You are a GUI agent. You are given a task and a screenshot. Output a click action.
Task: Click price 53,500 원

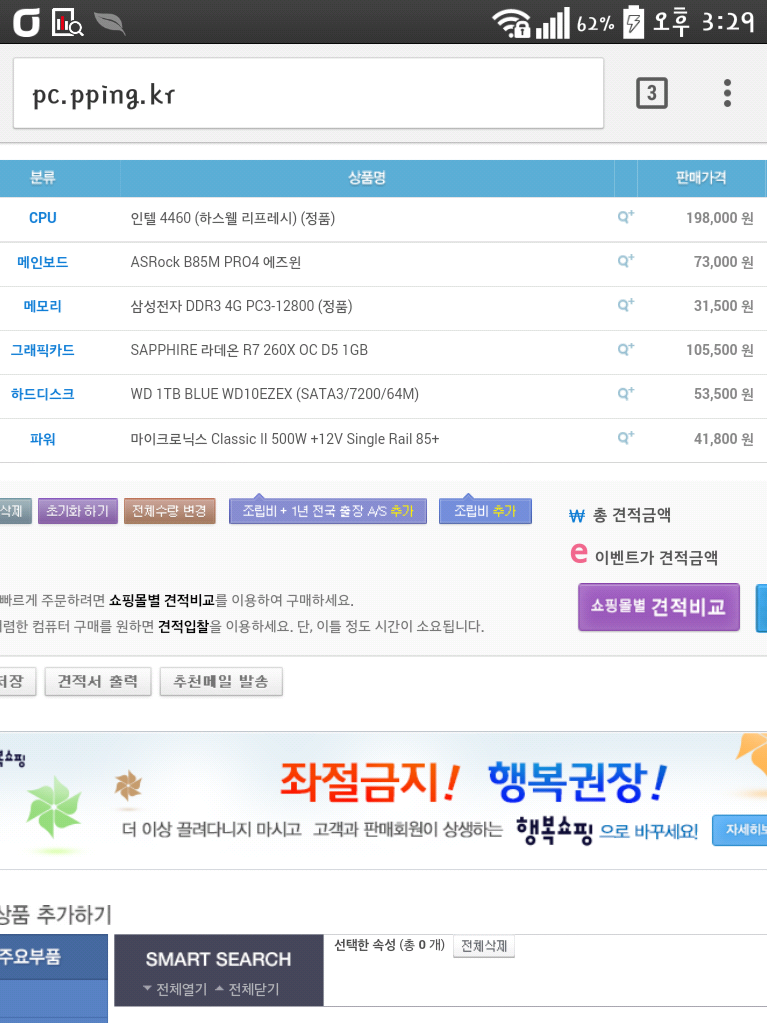click(x=723, y=394)
